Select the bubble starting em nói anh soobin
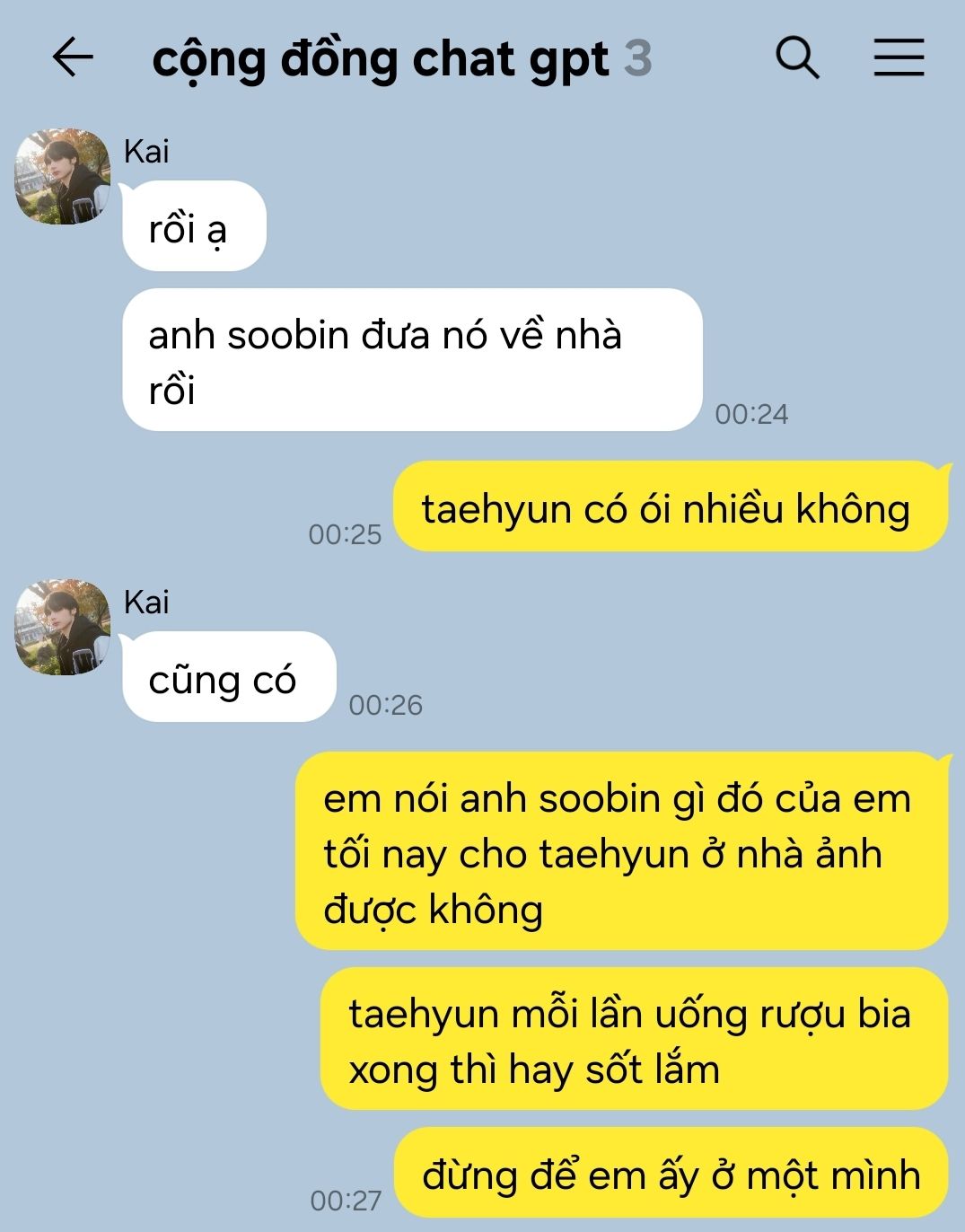Viewport: 965px width, 1232px height. pyautogui.click(x=621, y=851)
